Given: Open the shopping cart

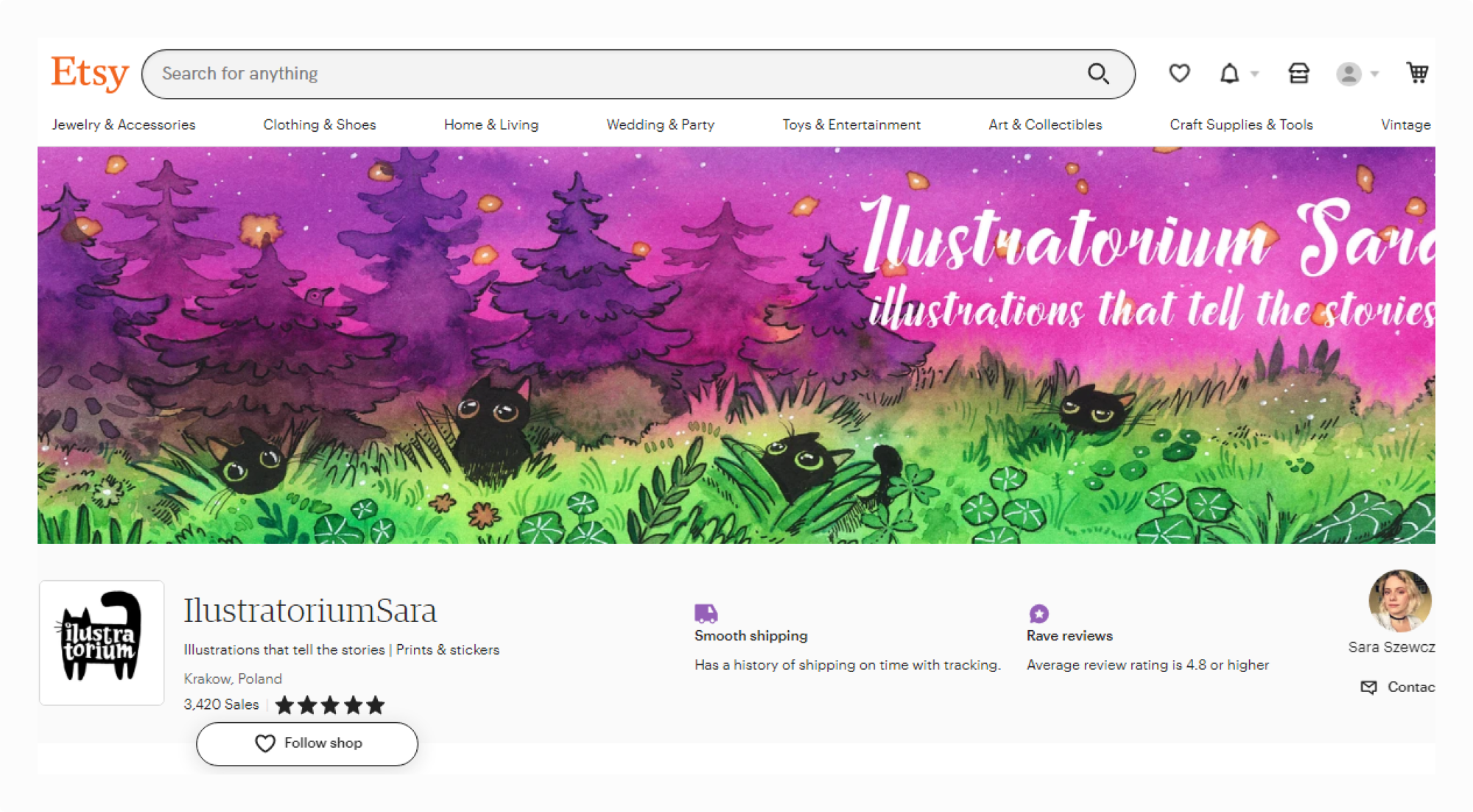Looking at the screenshot, I should (1417, 73).
